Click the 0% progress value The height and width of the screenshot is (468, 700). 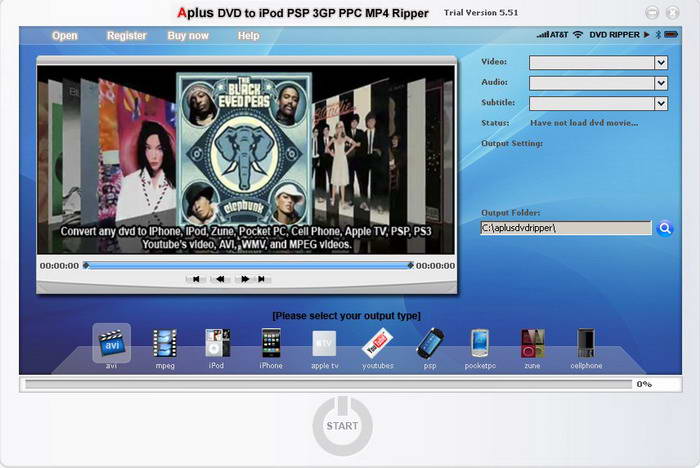click(644, 384)
